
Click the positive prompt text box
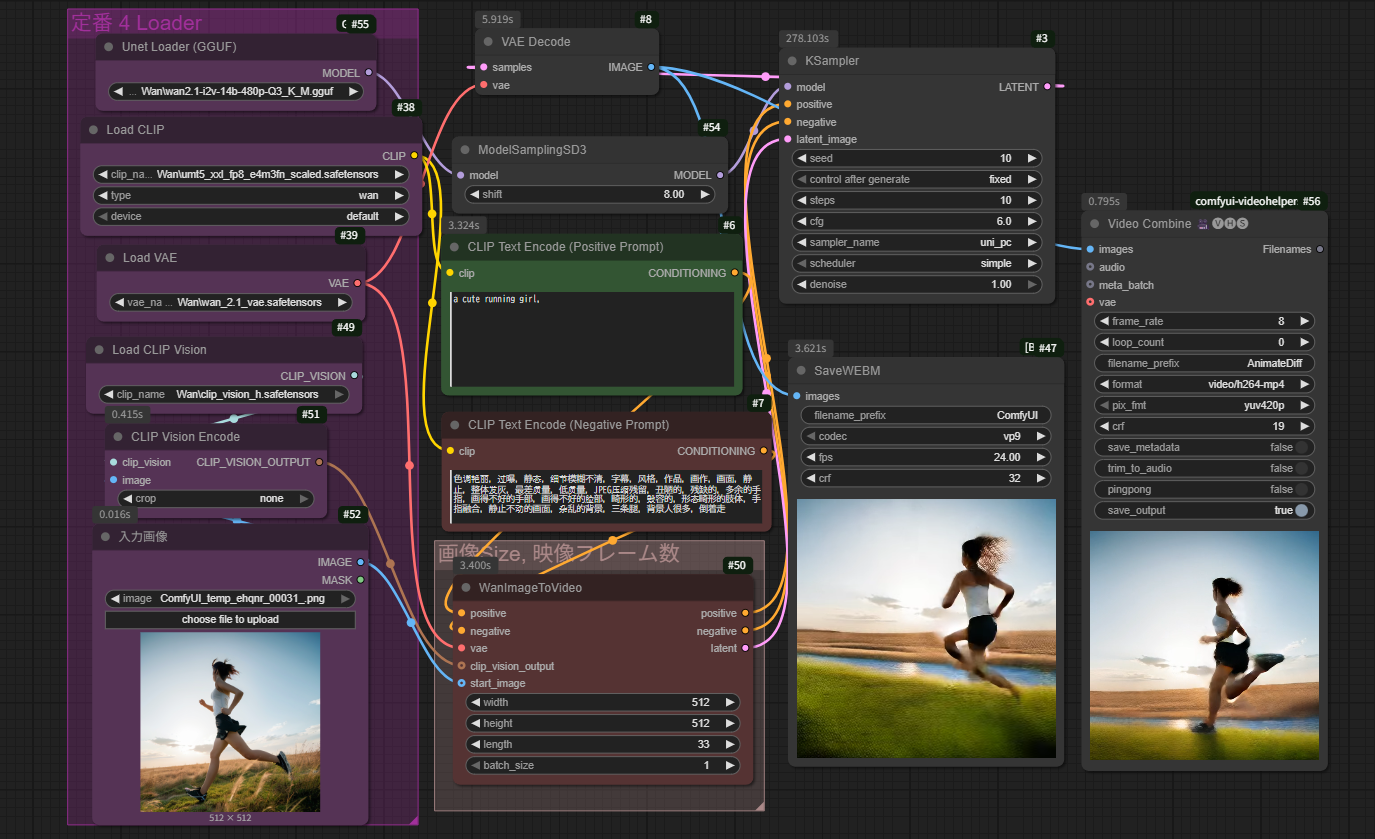point(592,340)
